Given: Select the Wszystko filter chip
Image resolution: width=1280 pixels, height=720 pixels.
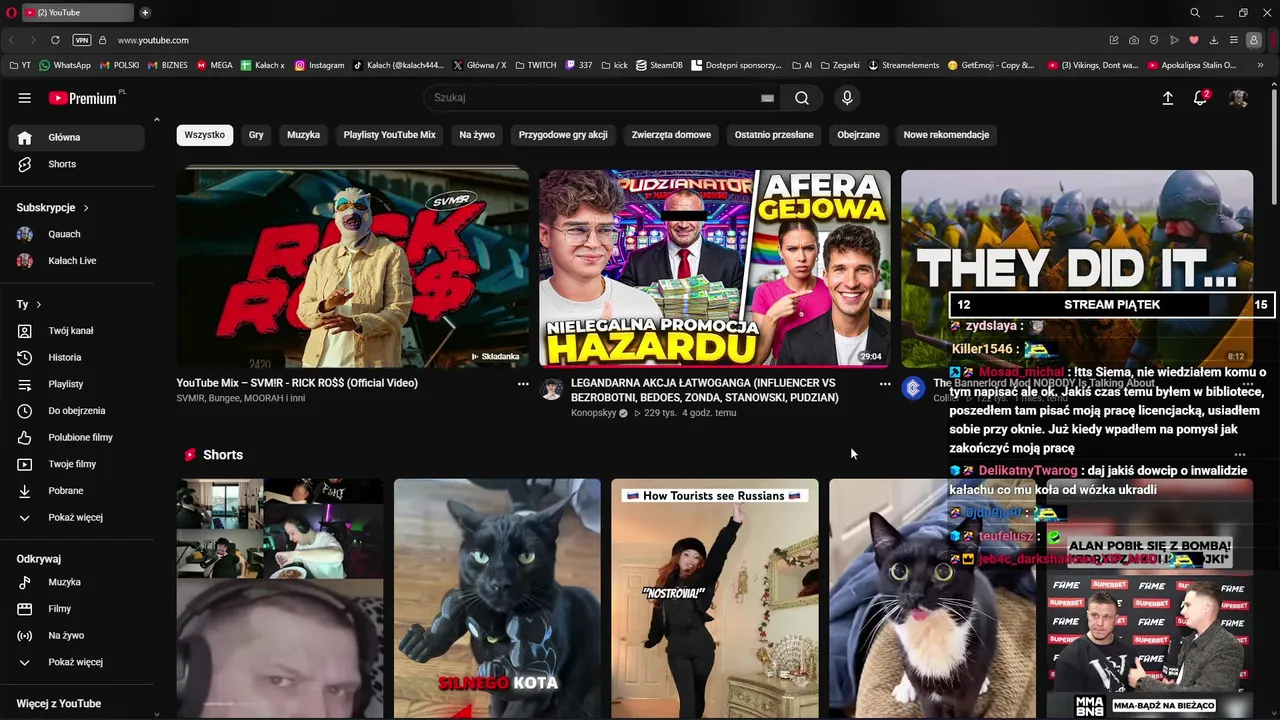Looking at the screenshot, I should coord(205,135).
